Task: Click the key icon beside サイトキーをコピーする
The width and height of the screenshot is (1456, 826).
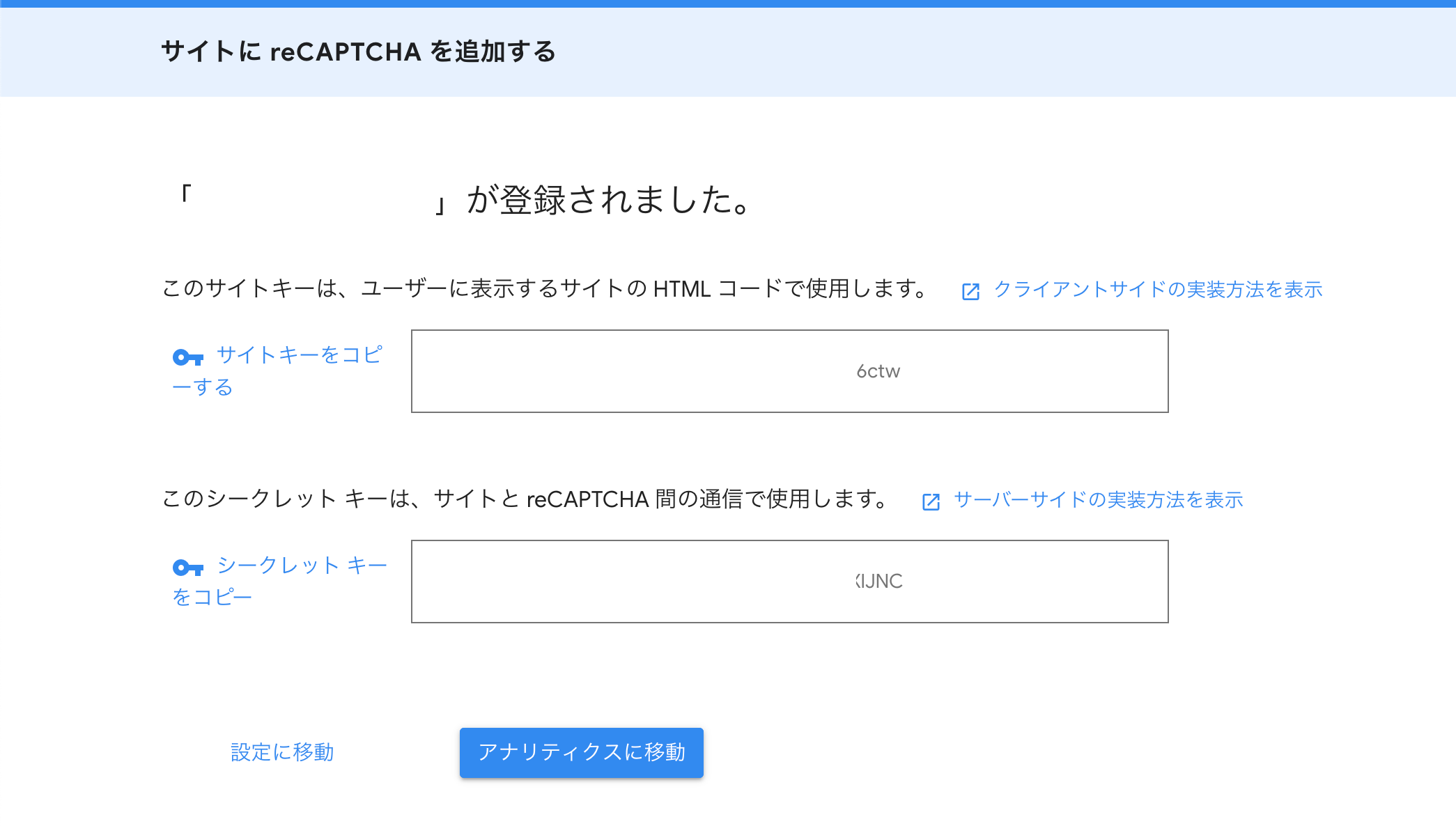Action: (x=188, y=358)
